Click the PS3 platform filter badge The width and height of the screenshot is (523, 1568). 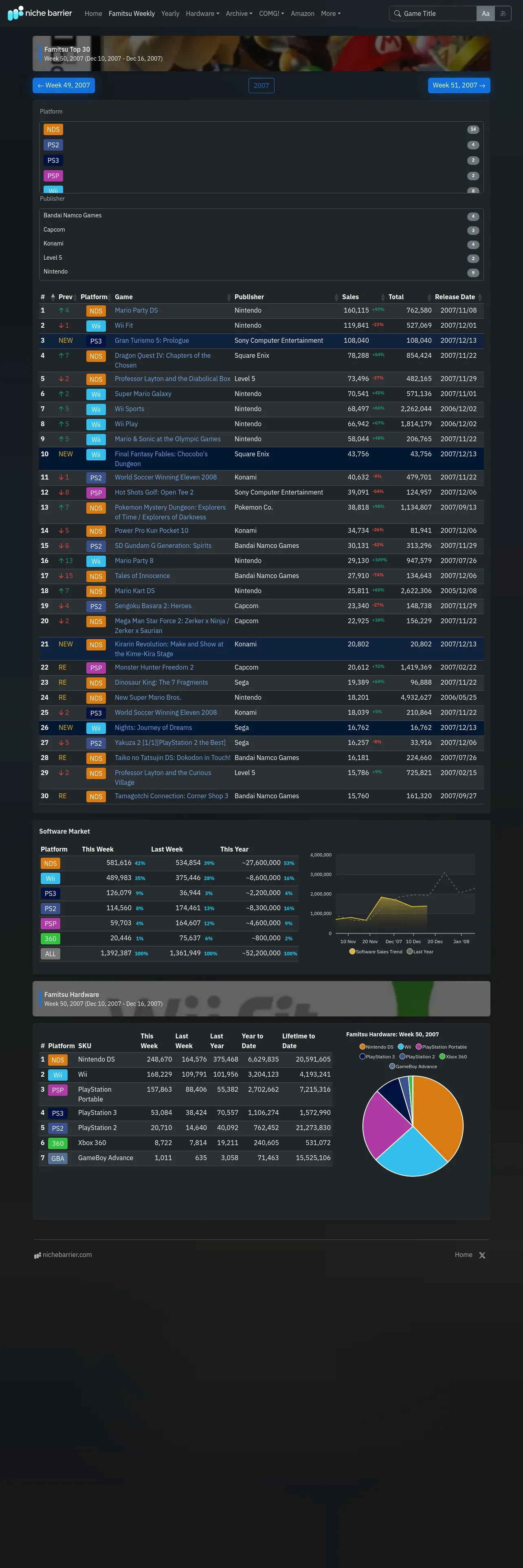coord(53,161)
